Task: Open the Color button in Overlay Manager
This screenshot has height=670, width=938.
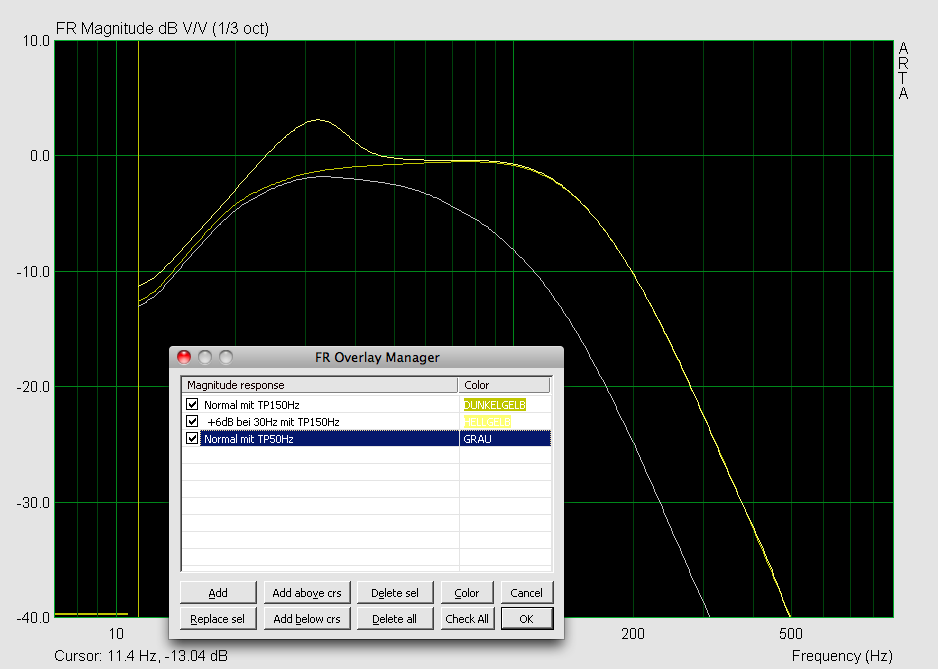Action: [x=467, y=592]
